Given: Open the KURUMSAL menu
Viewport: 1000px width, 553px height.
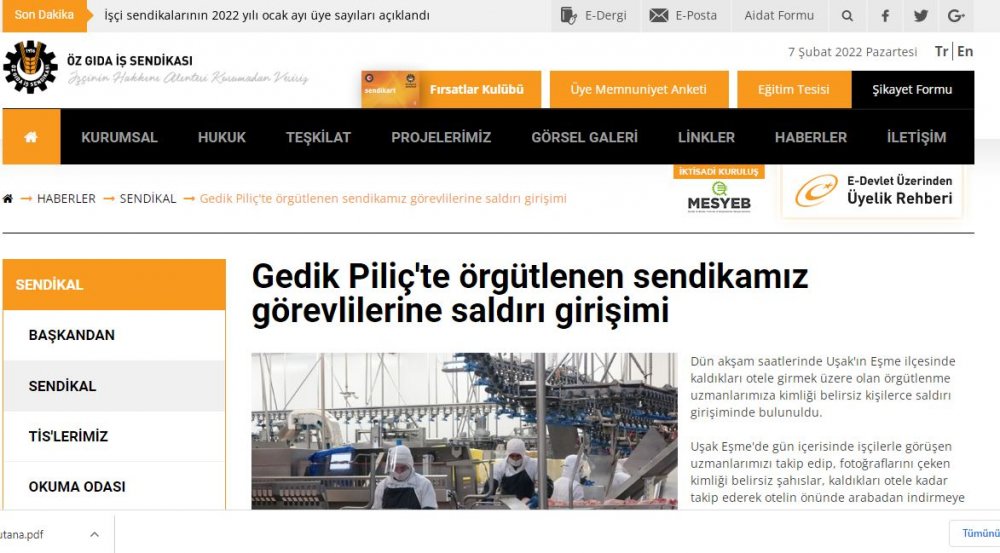Looking at the screenshot, I should click(x=119, y=137).
